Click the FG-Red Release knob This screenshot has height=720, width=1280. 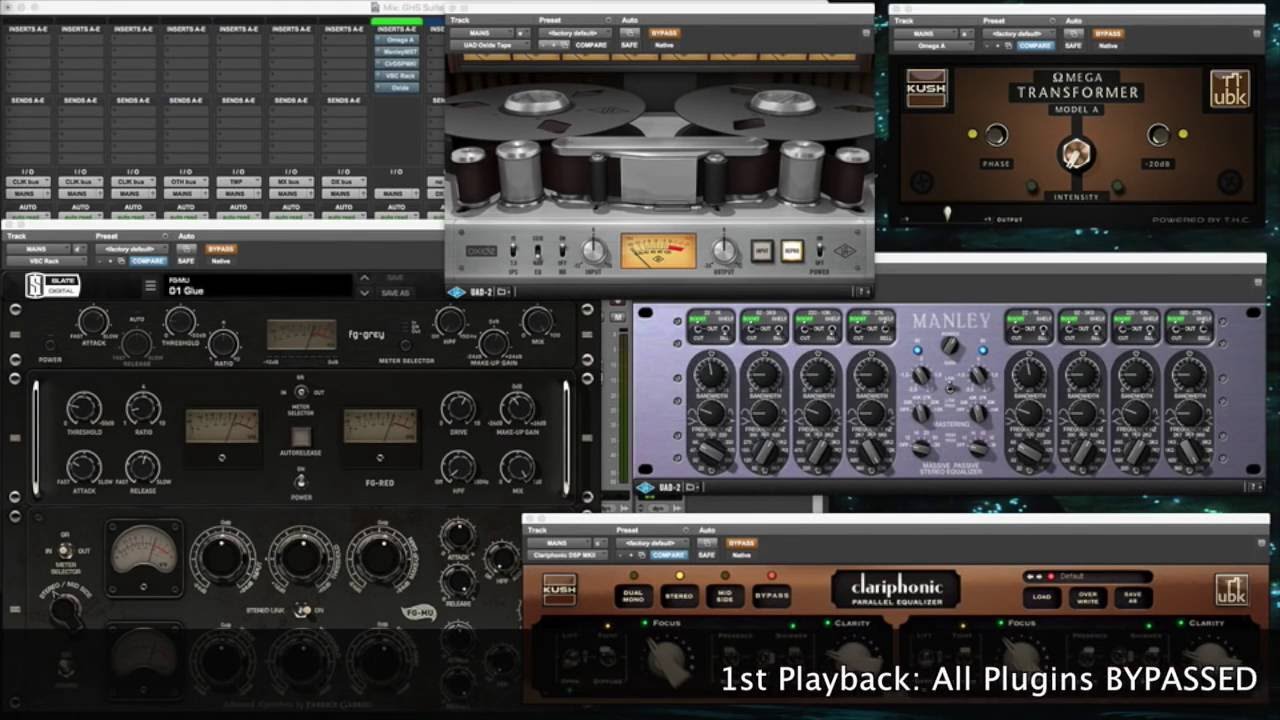click(143, 467)
